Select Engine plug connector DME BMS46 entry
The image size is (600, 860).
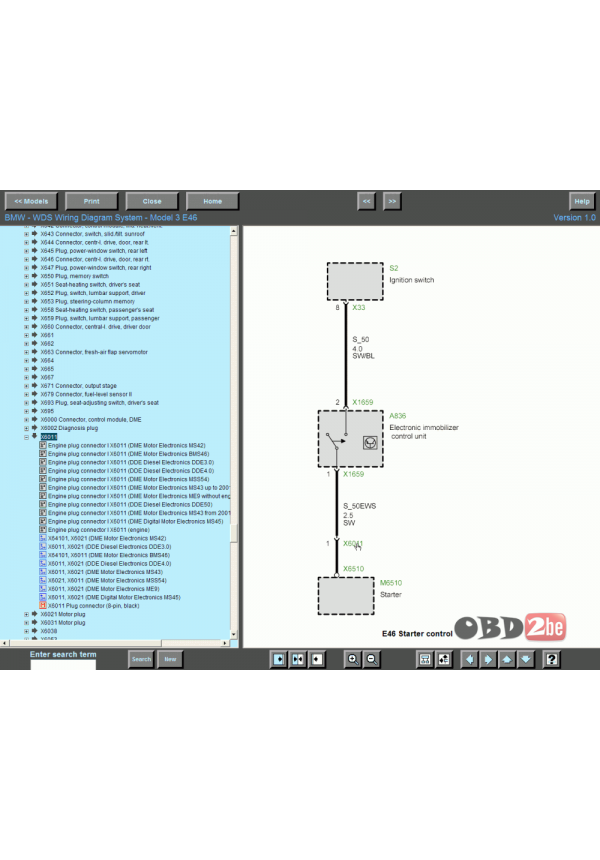tap(128, 454)
